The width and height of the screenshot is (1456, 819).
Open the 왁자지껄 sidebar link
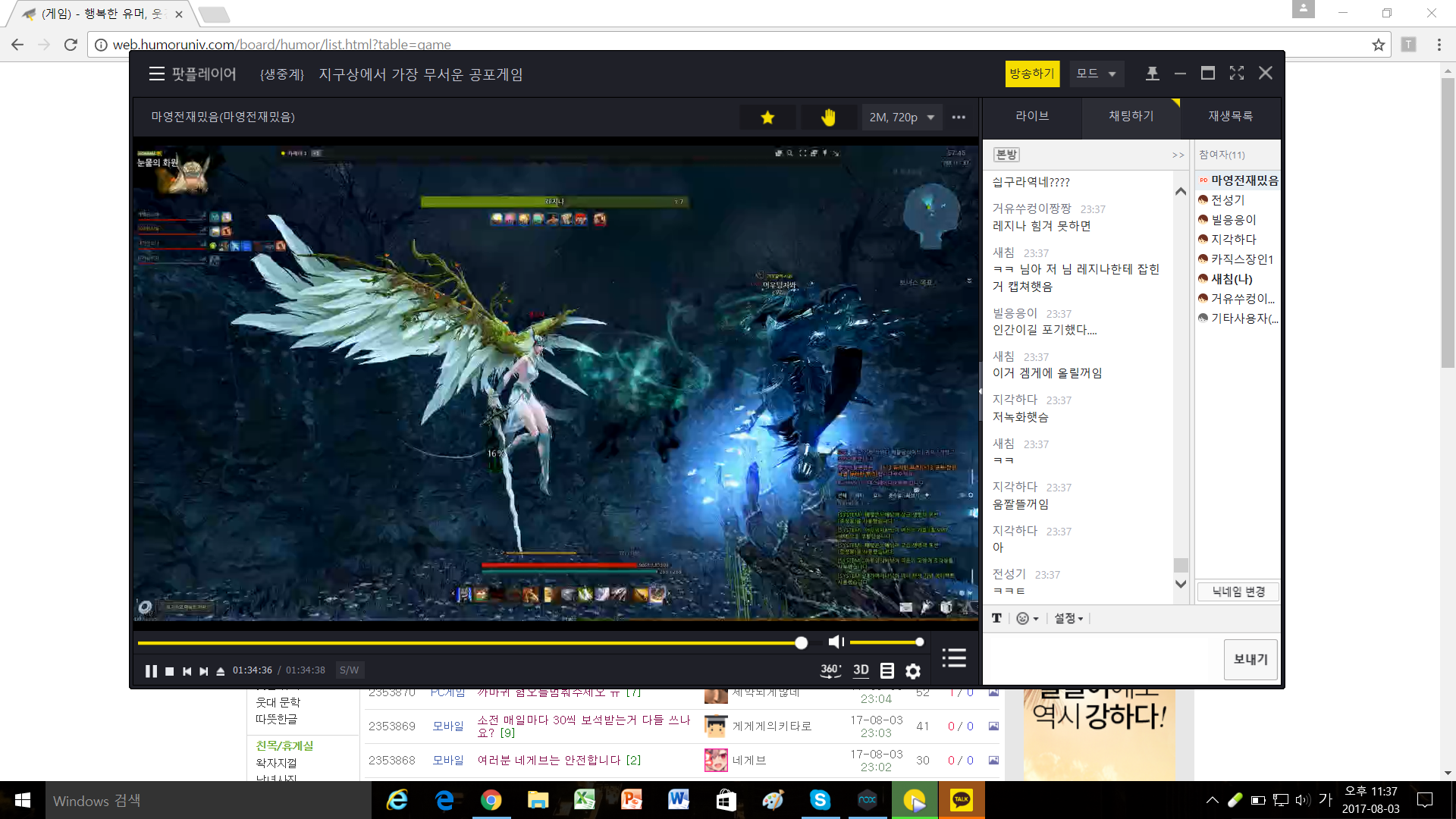(x=277, y=763)
